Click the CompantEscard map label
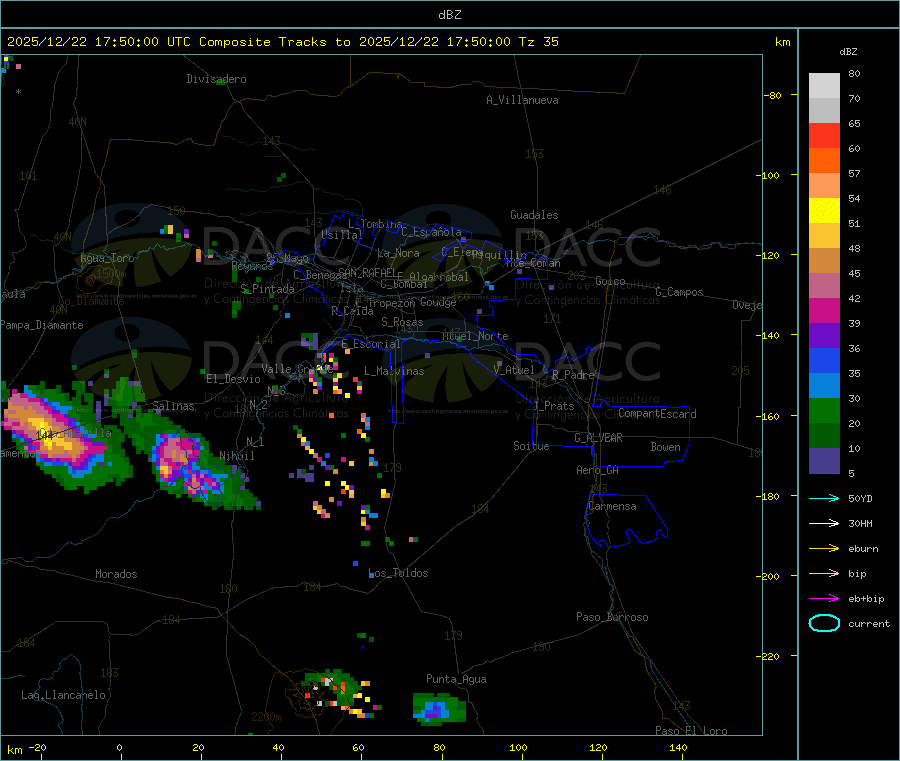 [x=658, y=414]
